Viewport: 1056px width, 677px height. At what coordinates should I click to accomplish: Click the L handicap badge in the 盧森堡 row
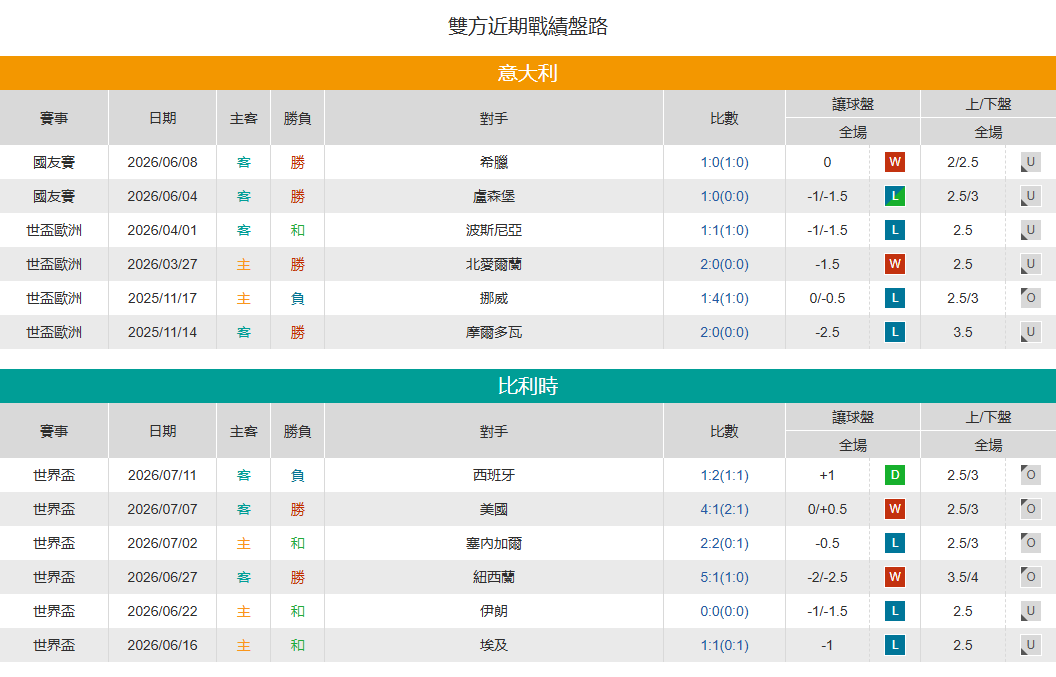tap(894, 196)
